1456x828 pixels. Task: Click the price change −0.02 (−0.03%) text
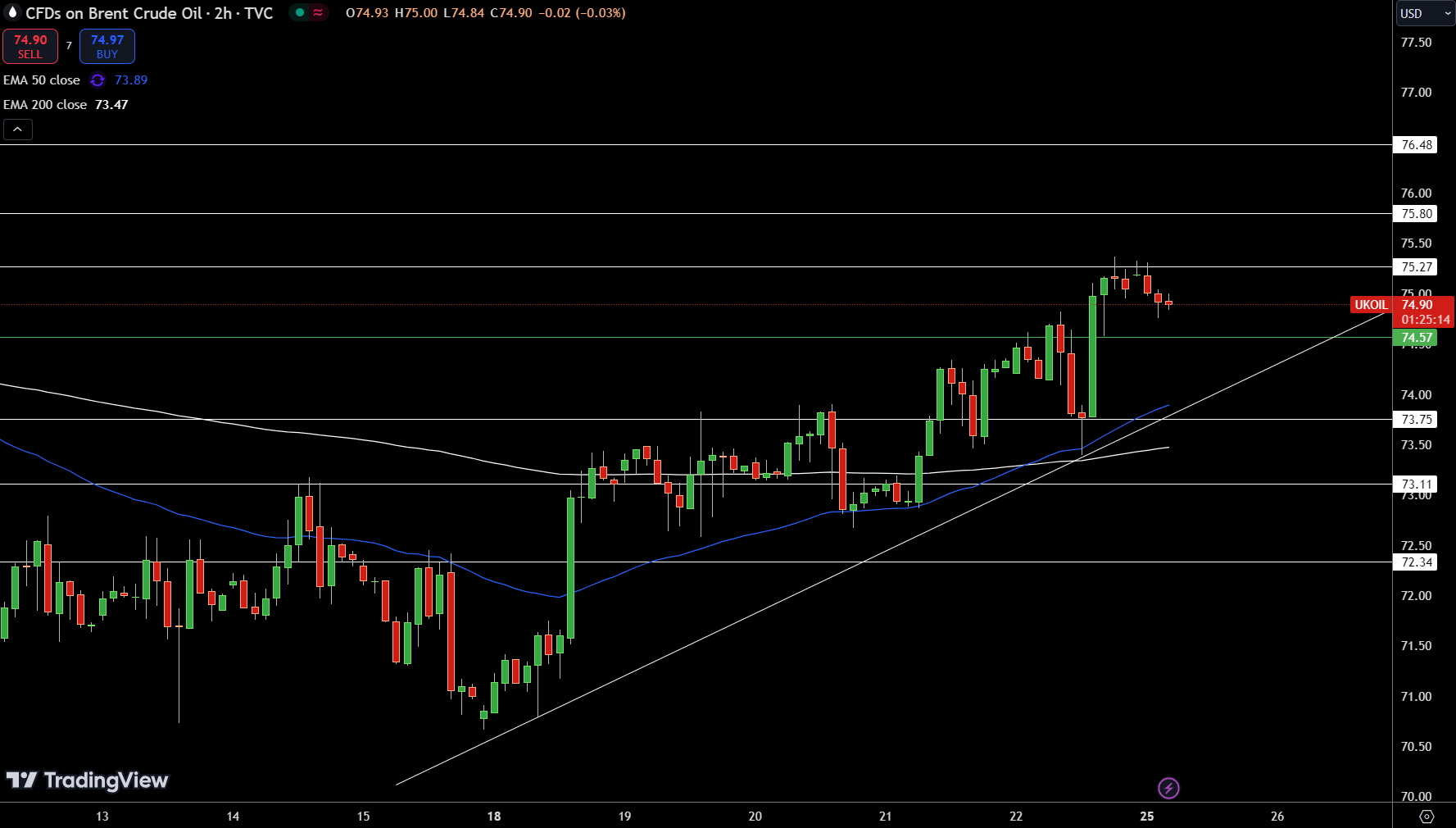pos(582,13)
